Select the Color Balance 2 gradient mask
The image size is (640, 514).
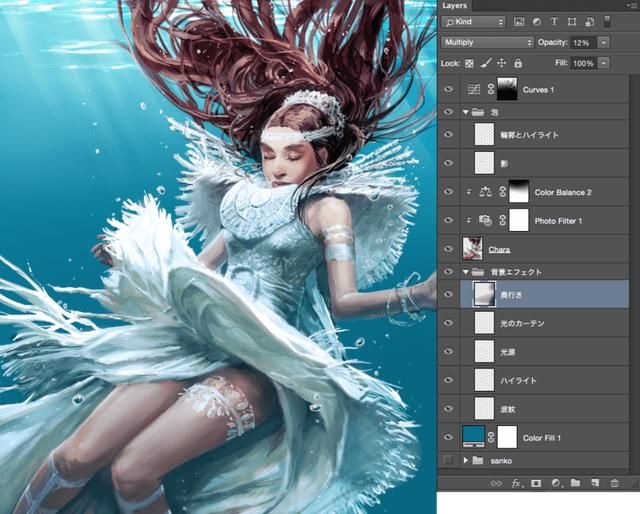[519, 192]
